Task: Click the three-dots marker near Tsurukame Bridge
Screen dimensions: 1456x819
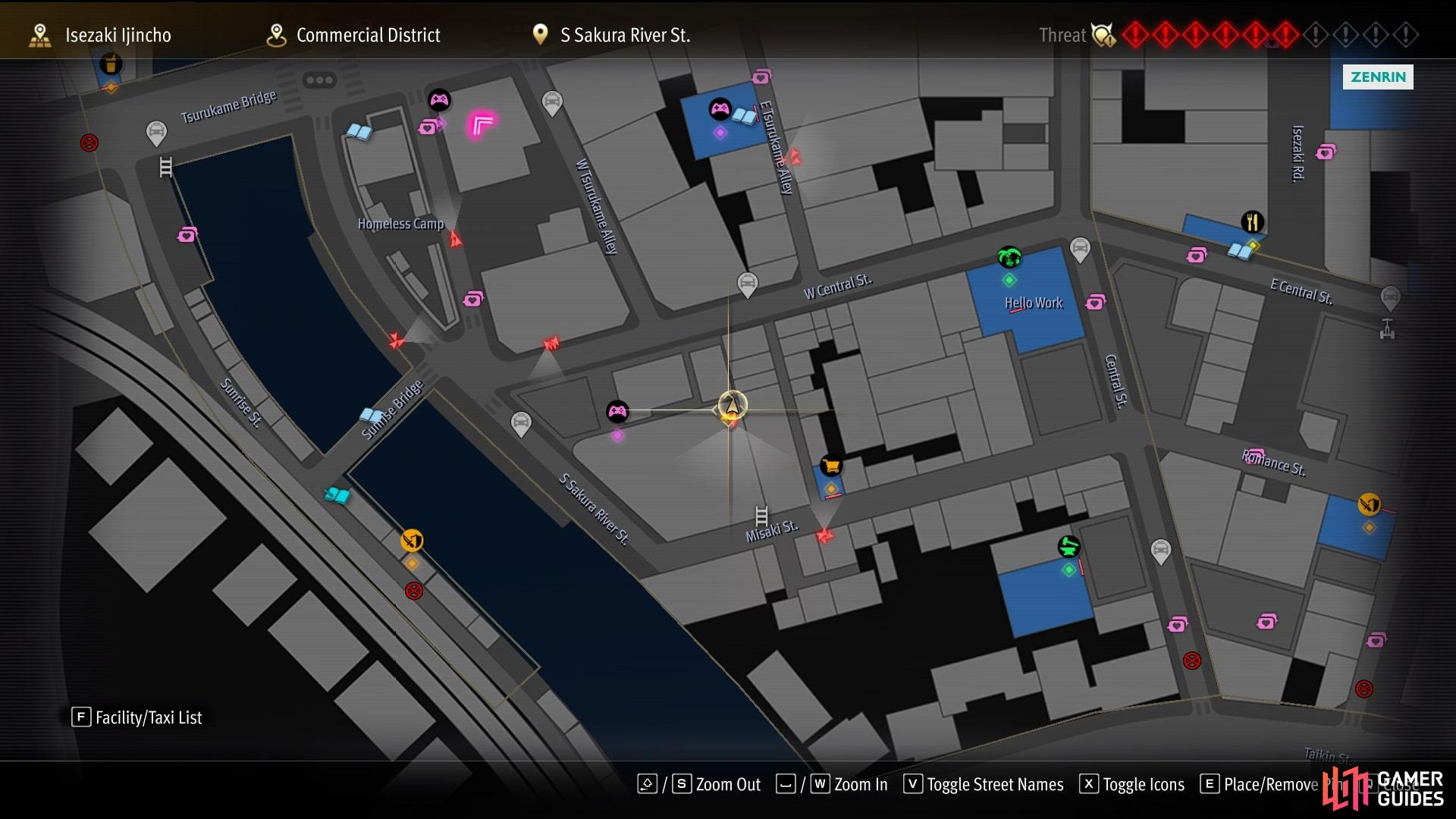Action: tap(319, 80)
